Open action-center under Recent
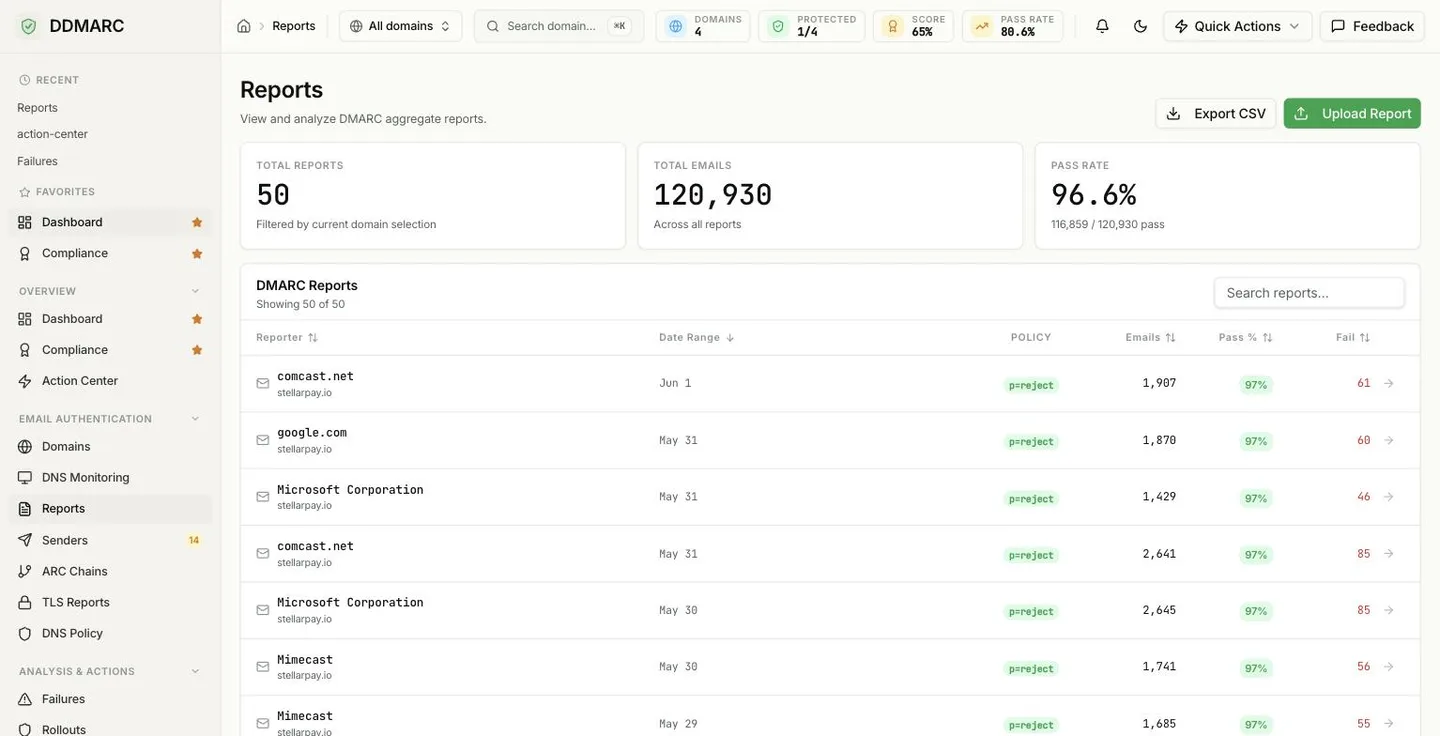The width and height of the screenshot is (1440, 736). [x=52, y=134]
